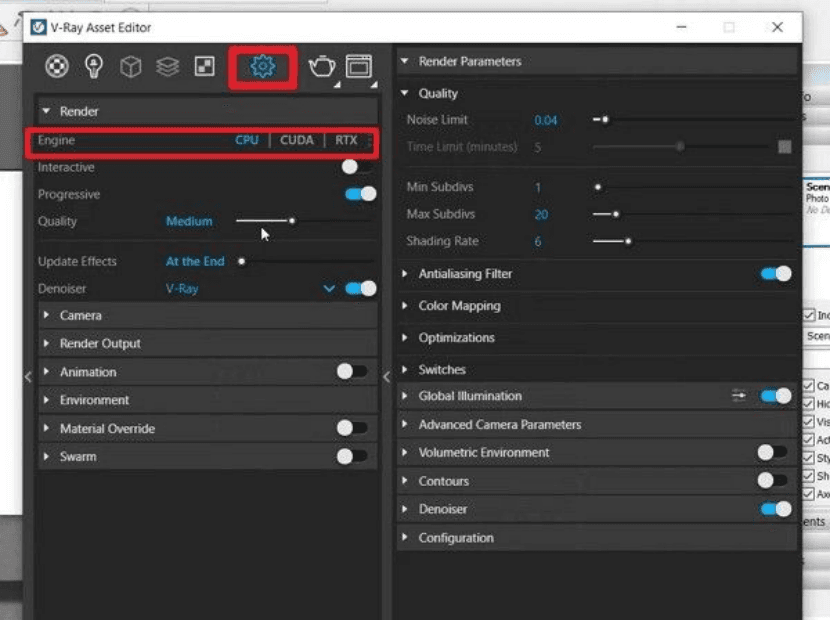Edit the Noise Limit 0.04 value
This screenshot has height=620, width=830.
[546, 120]
